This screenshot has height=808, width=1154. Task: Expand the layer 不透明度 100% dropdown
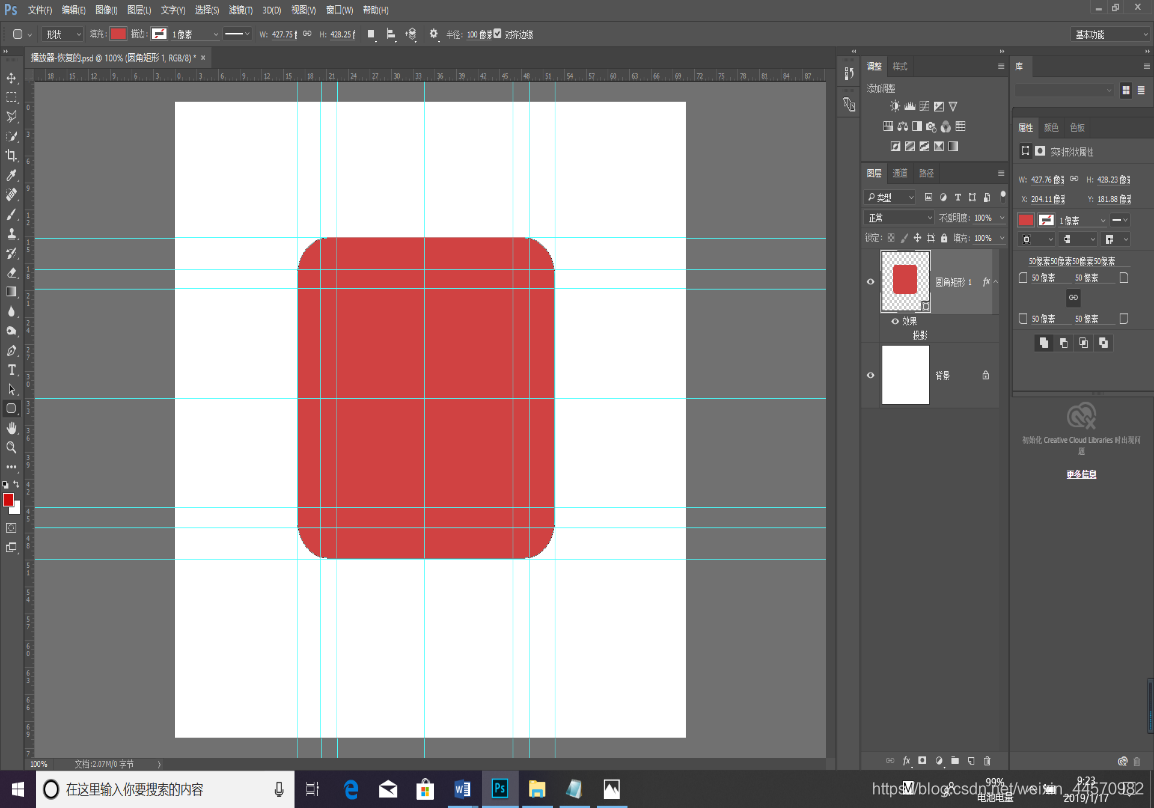pos(1001,218)
